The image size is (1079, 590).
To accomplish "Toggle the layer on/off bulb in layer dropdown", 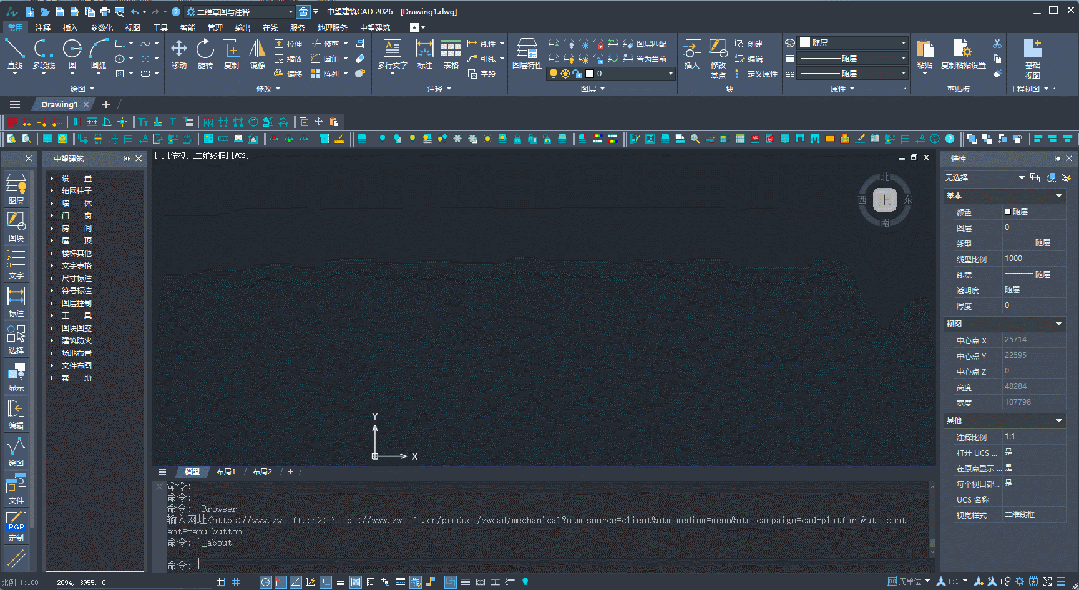I will (553, 74).
